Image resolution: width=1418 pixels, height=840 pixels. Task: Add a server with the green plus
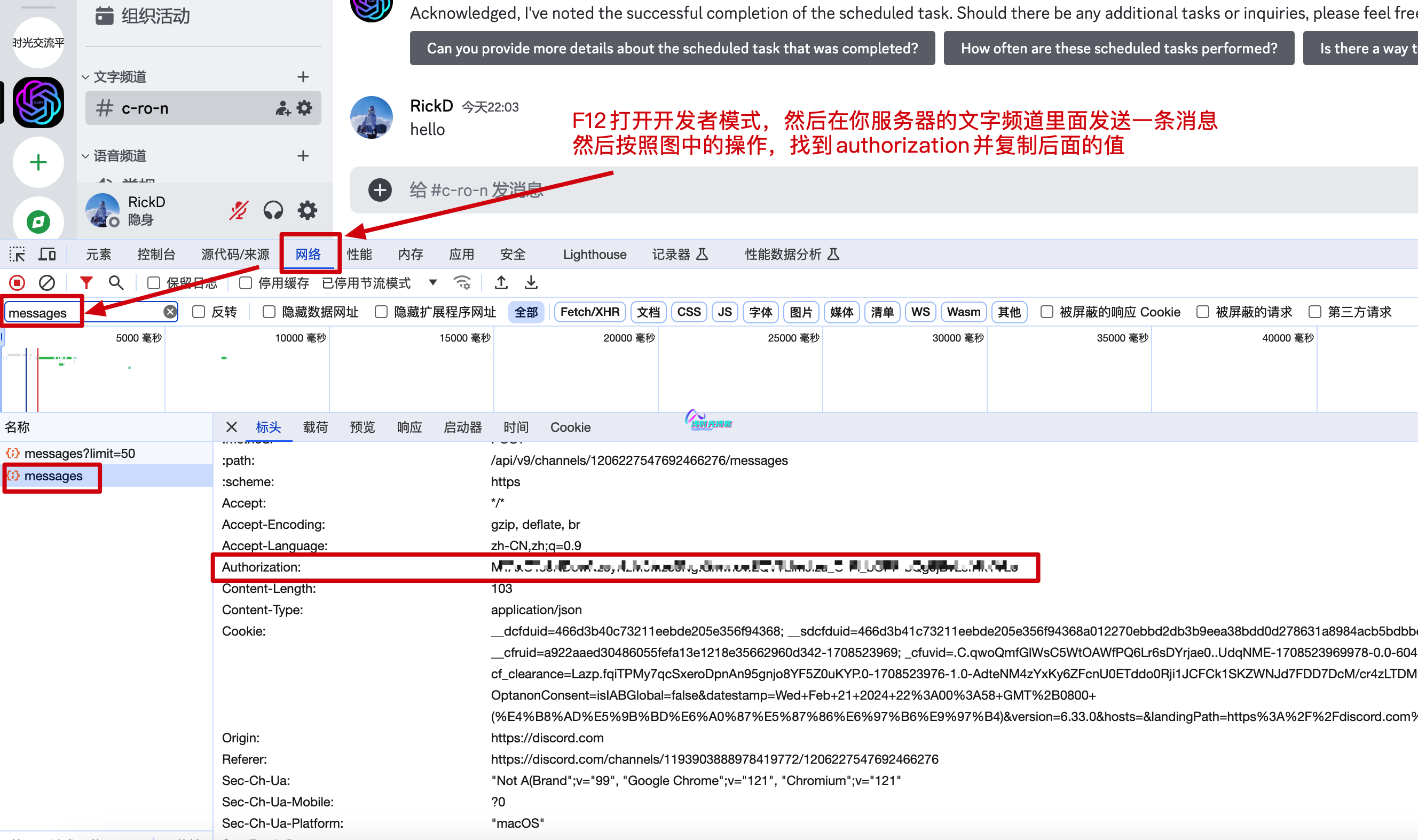pyautogui.click(x=38, y=162)
